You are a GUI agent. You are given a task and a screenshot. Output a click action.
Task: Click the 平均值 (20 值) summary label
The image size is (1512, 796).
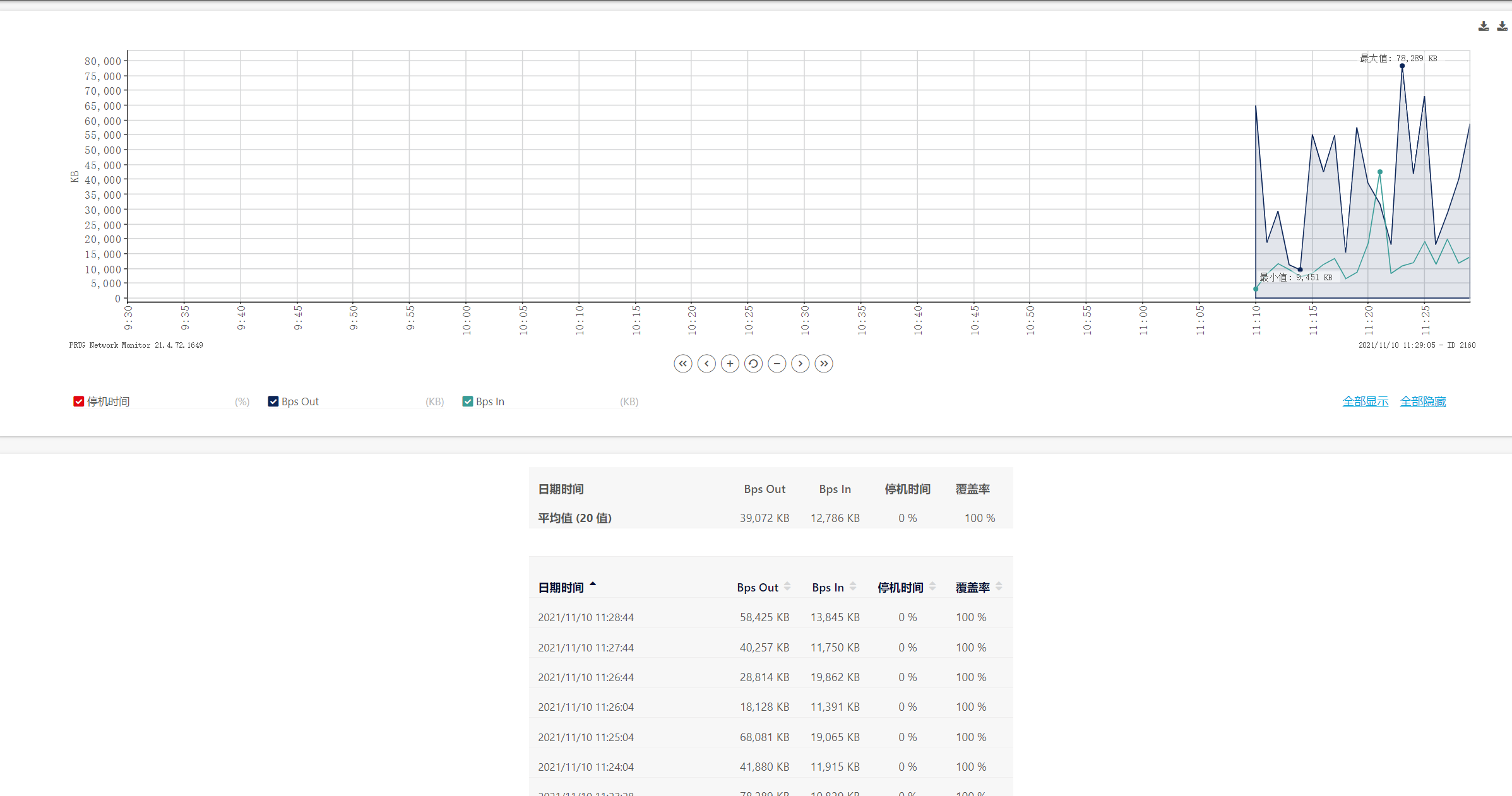[x=574, y=518]
